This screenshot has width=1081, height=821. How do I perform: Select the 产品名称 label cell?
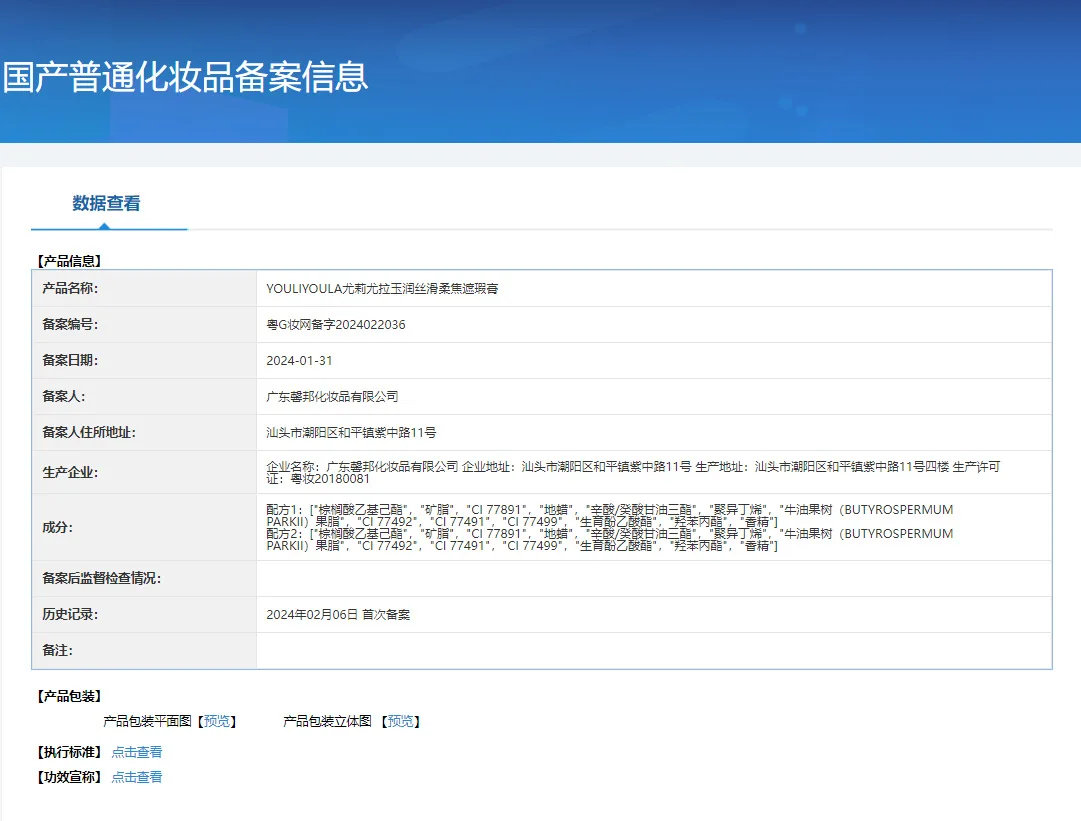pos(144,288)
